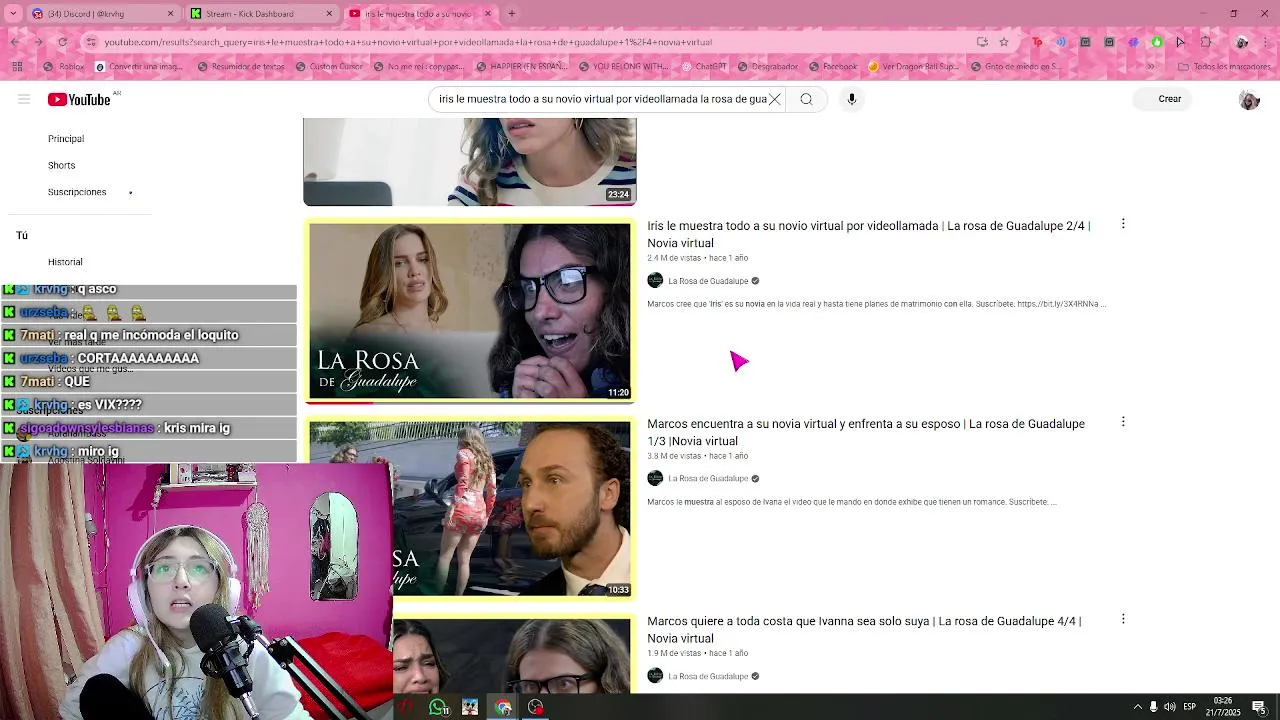Screen dimensions: 1280x720
Task: Close the Kick Dashboard tab
Action: [329, 14]
